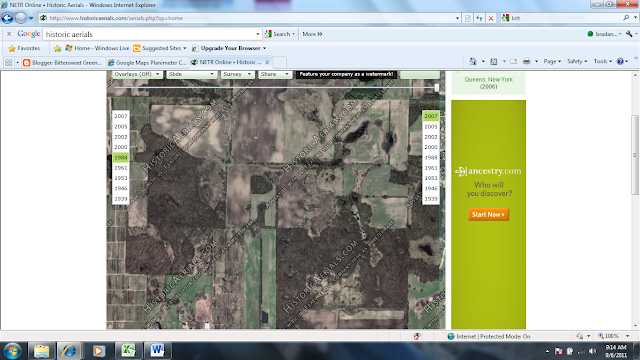Screen dimensions: 640x360
Task: Open Excel from the Windows taskbar
Action: (128, 351)
